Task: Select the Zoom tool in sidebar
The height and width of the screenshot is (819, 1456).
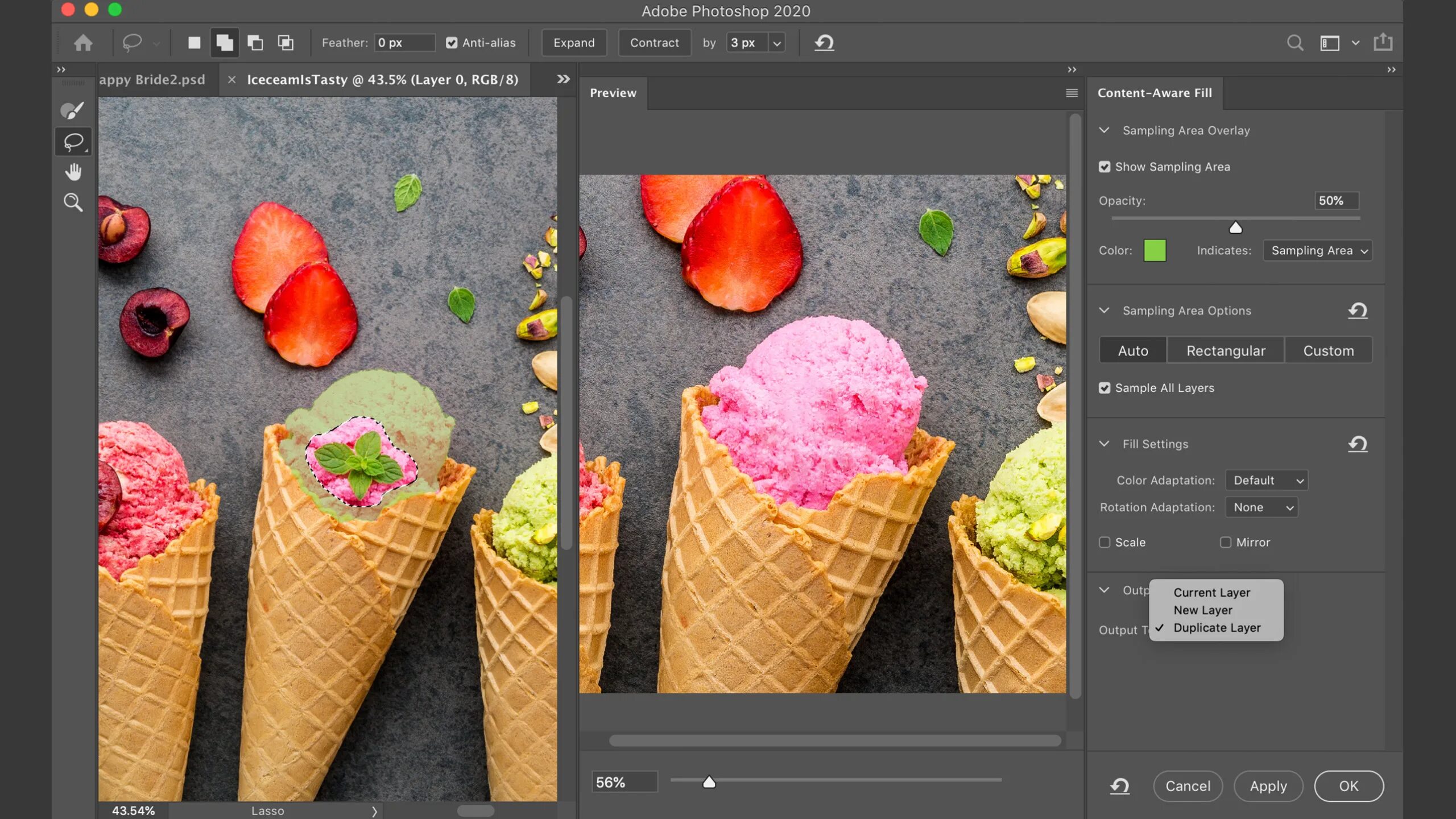Action: 73,202
